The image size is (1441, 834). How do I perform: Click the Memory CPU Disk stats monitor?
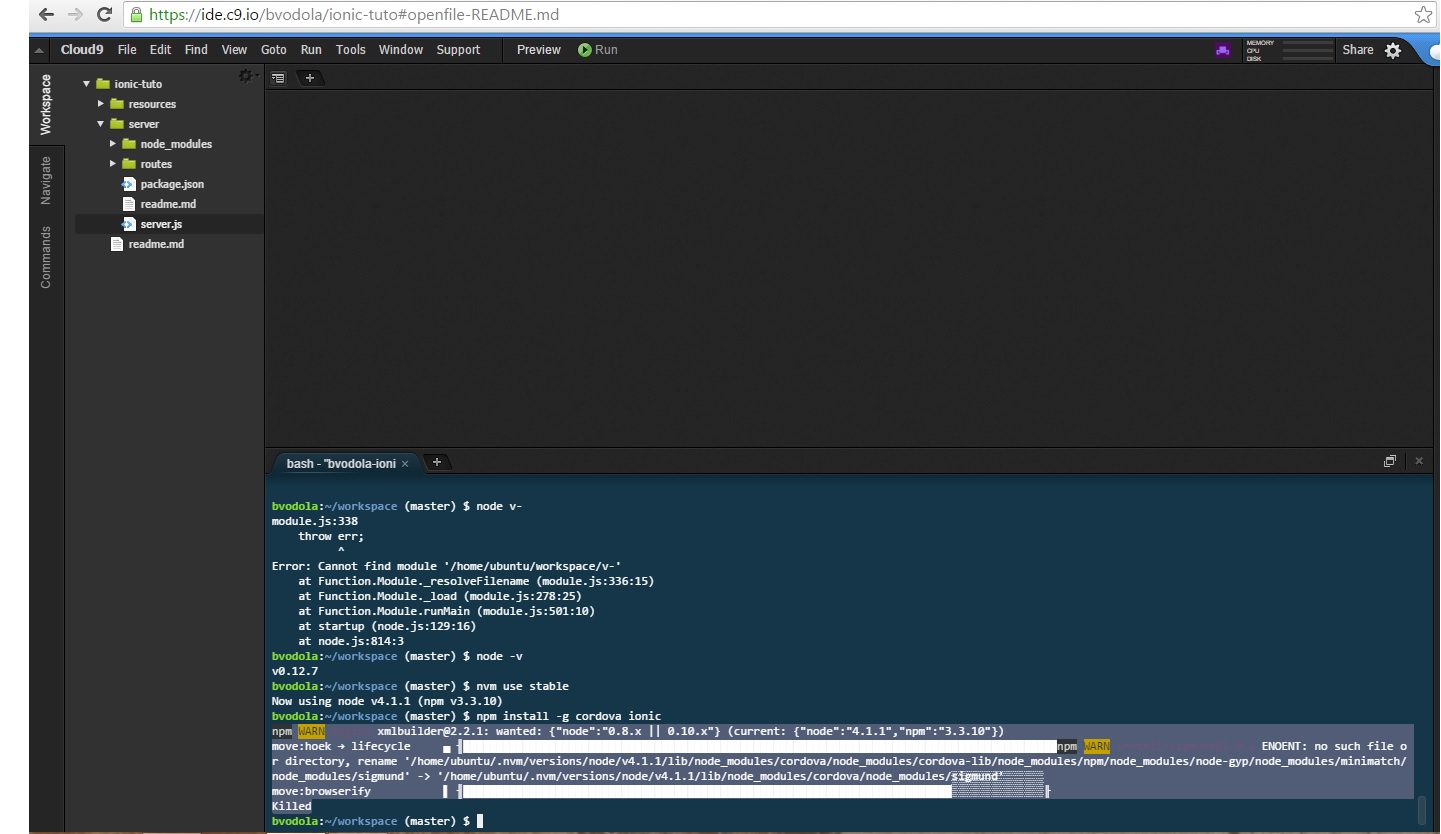click(1289, 50)
